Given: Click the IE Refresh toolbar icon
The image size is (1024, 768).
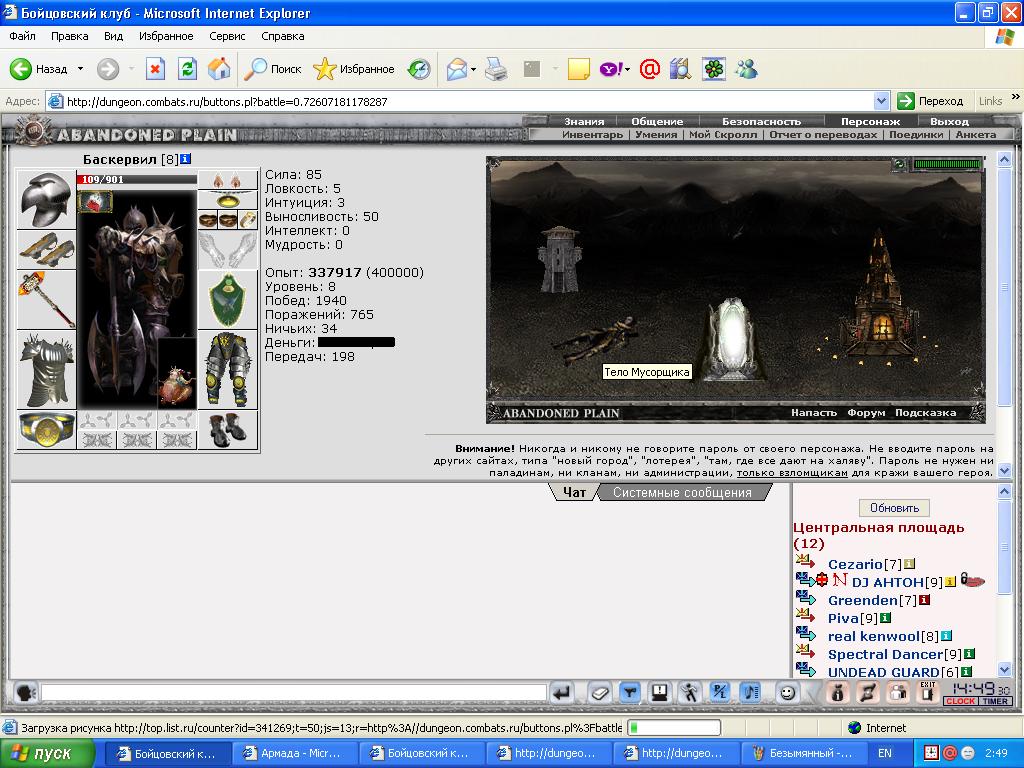Looking at the screenshot, I should coord(187,69).
